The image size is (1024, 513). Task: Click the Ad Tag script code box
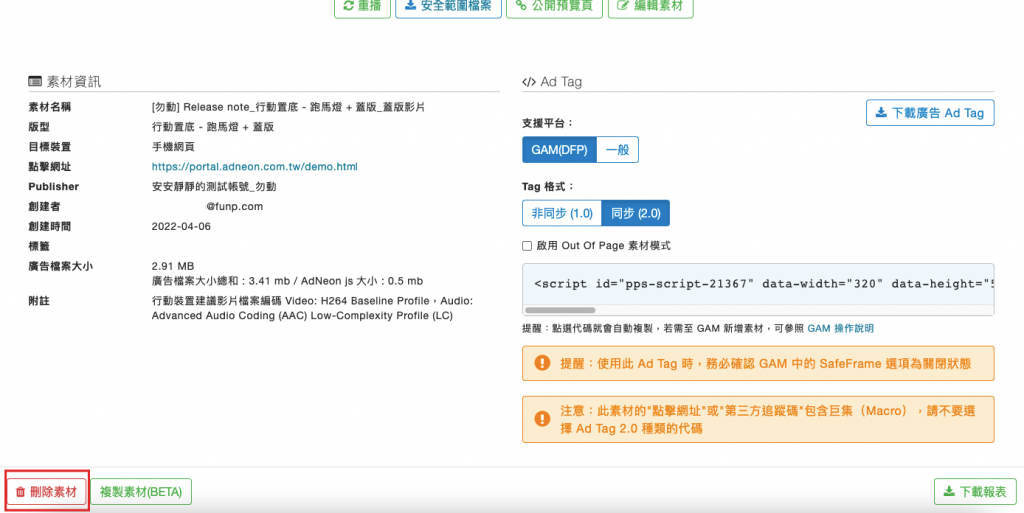pyautogui.click(x=758, y=284)
